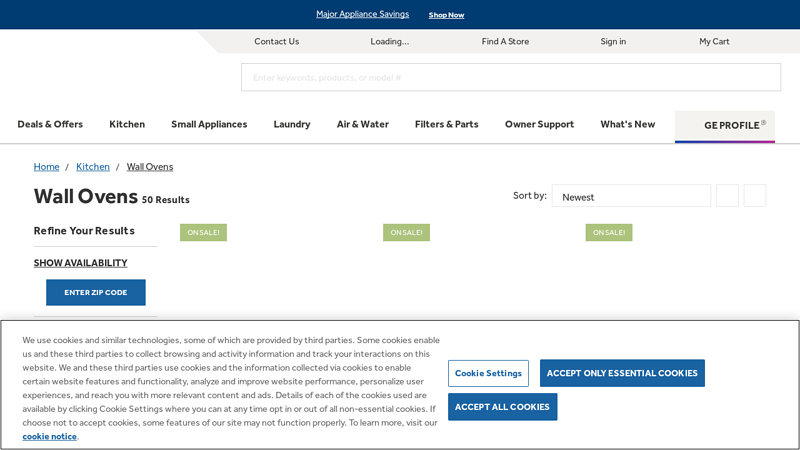Open Cookie Settings
Screen dimensions: 800x450
click(488, 373)
